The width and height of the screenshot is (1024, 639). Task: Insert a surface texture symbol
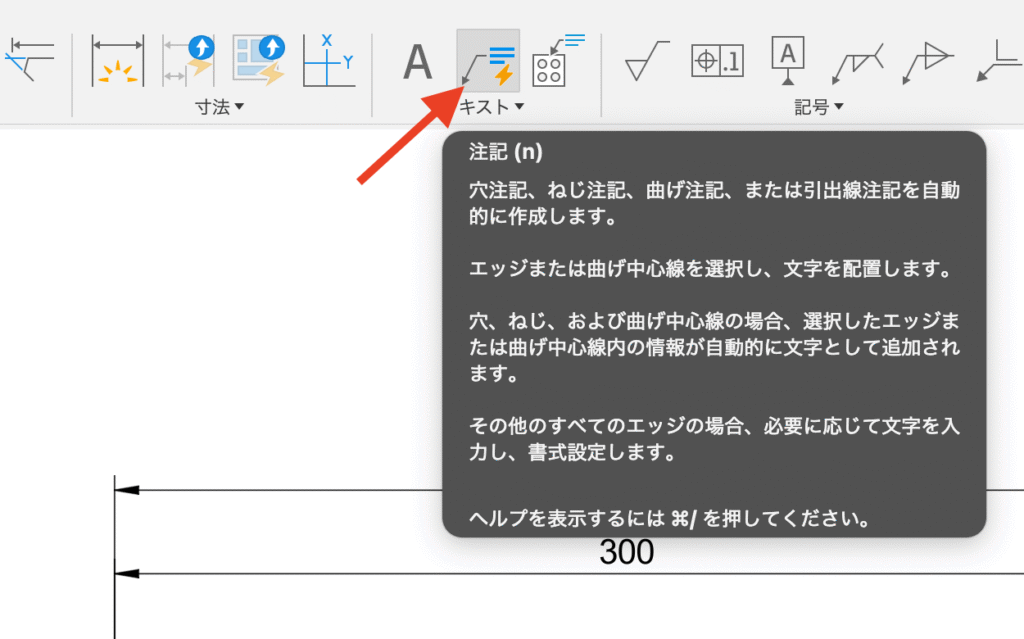coord(645,60)
